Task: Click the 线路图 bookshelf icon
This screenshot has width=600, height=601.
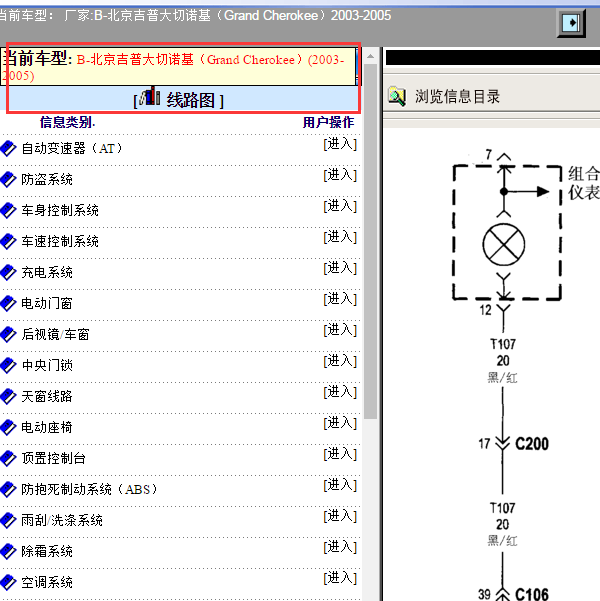Action: pyautogui.click(x=150, y=96)
